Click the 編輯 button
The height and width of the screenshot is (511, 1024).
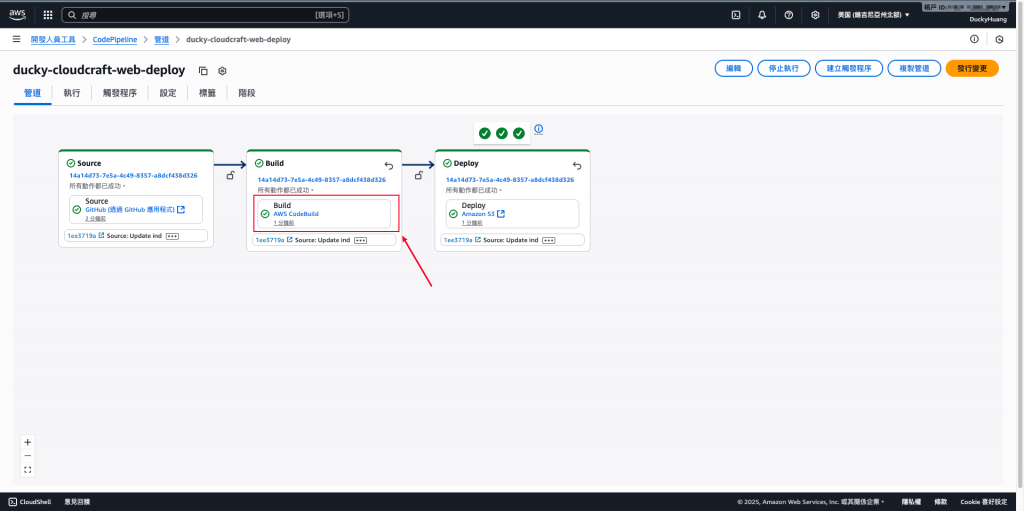734,68
